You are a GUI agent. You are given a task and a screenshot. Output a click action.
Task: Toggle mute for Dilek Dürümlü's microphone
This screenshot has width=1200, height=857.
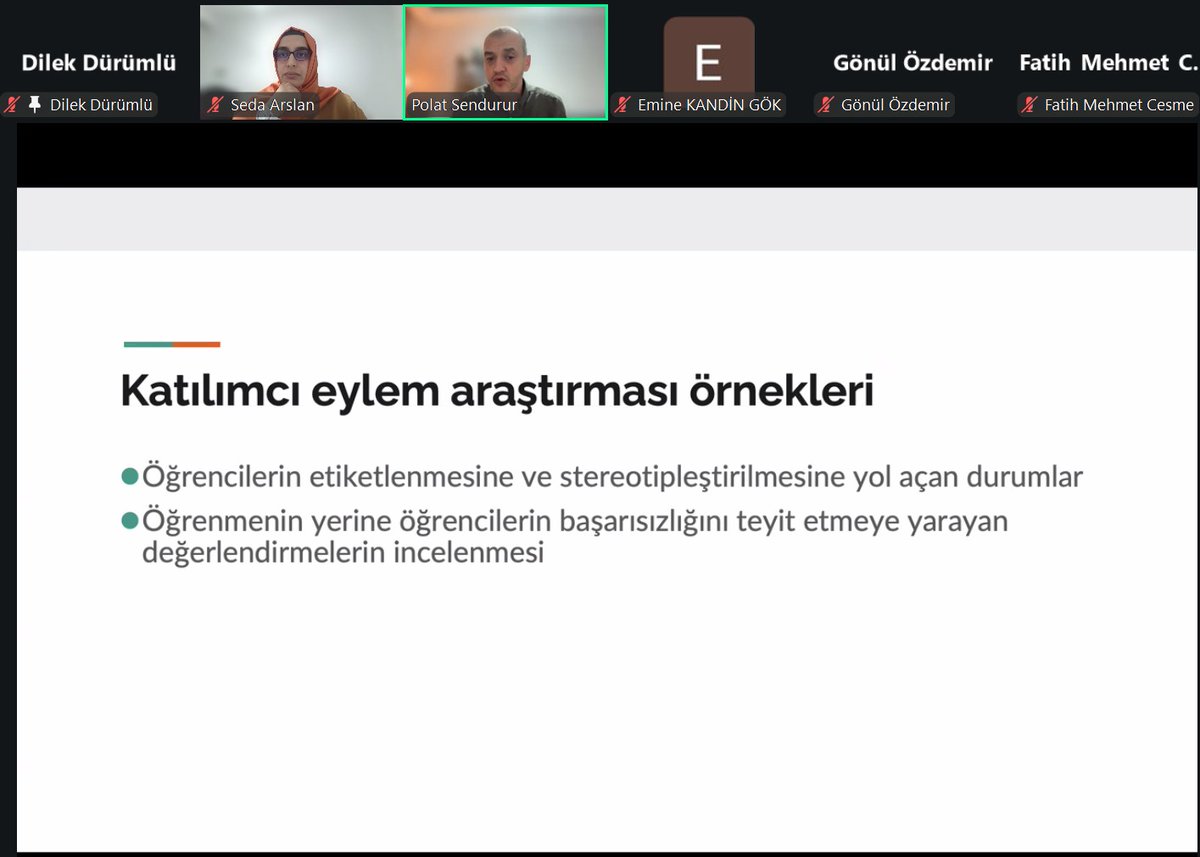pyautogui.click(x=10, y=104)
